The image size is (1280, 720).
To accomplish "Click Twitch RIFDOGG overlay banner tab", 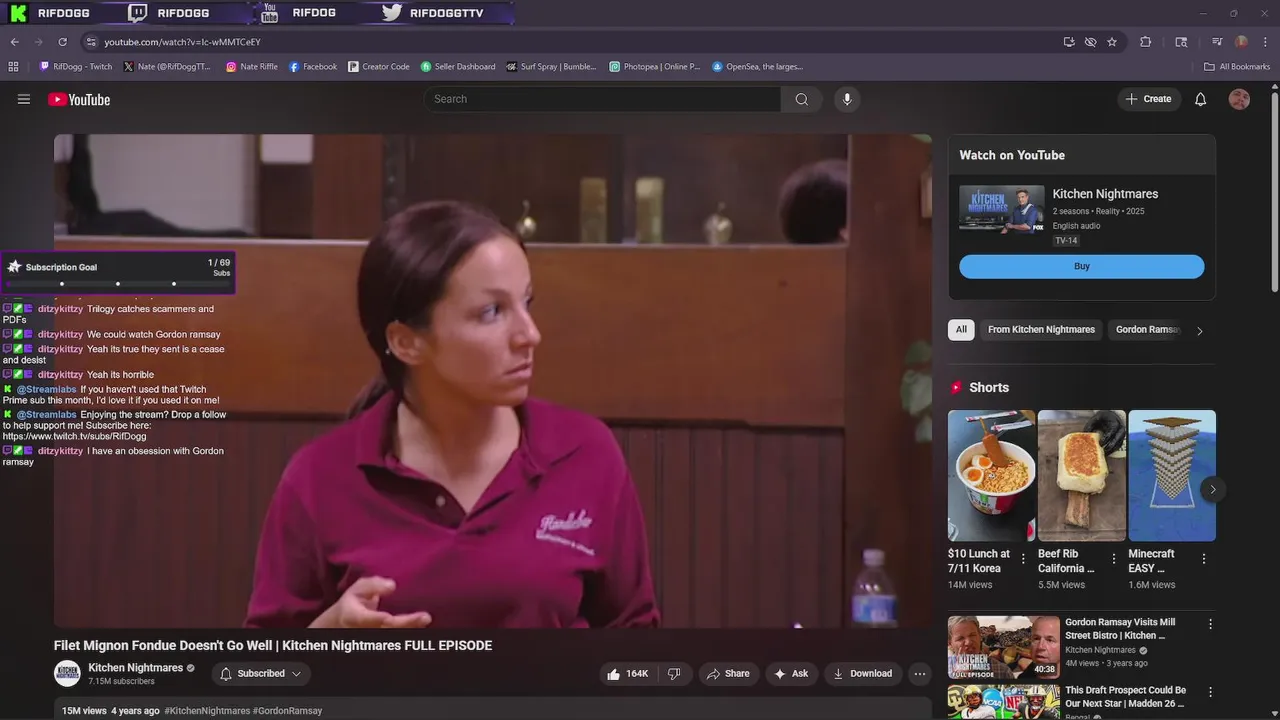I will [x=170, y=13].
